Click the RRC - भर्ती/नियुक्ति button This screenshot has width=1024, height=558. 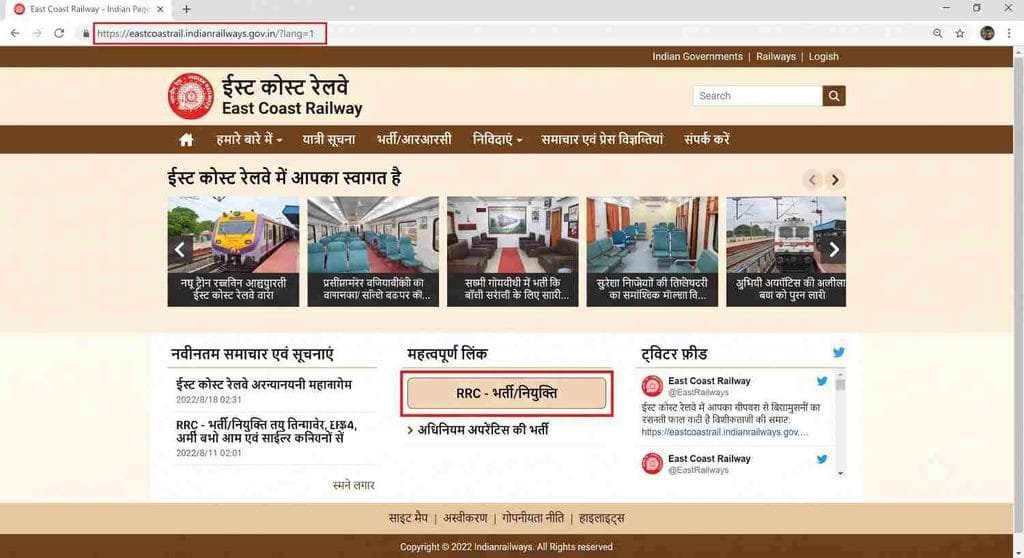pos(507,393)
